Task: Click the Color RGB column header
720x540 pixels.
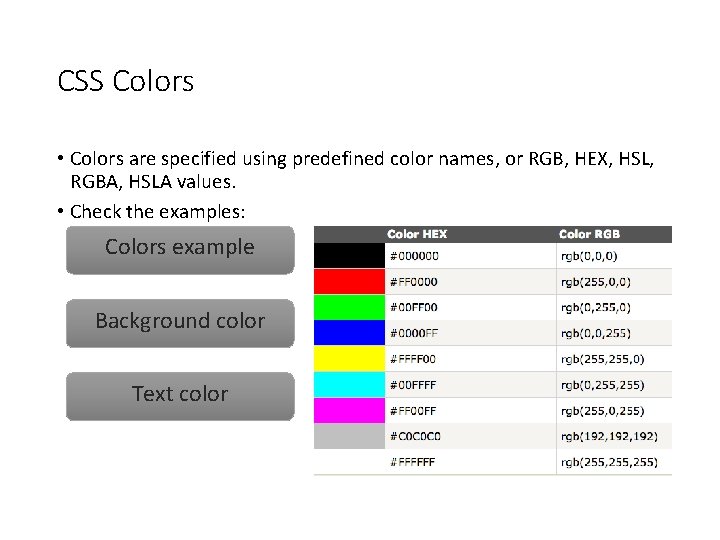Action: [589, 234]
